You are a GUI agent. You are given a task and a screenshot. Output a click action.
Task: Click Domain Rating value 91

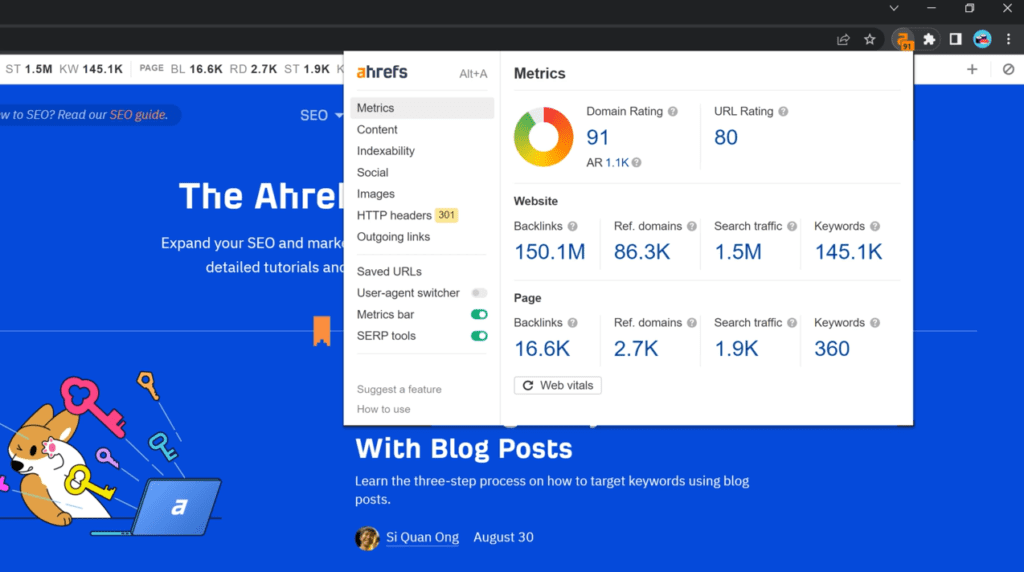[598, 138]
